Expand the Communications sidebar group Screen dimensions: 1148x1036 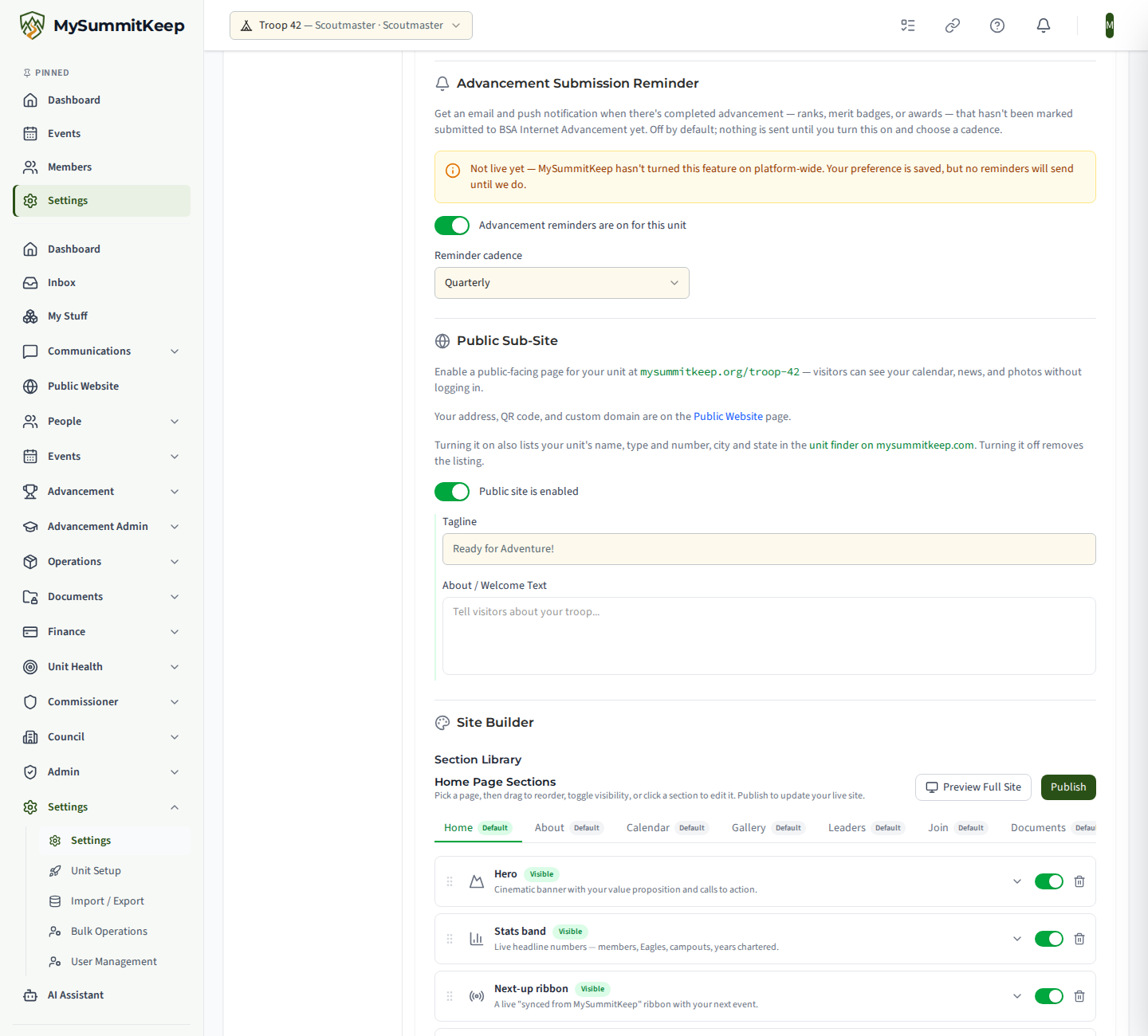[x=101, y=351]
